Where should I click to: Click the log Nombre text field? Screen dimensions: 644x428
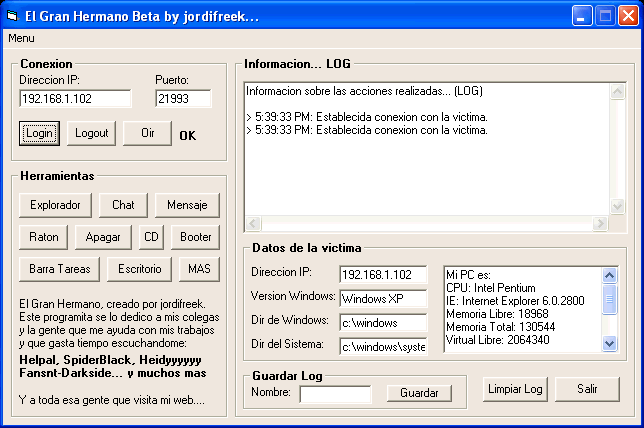point(335,393)
